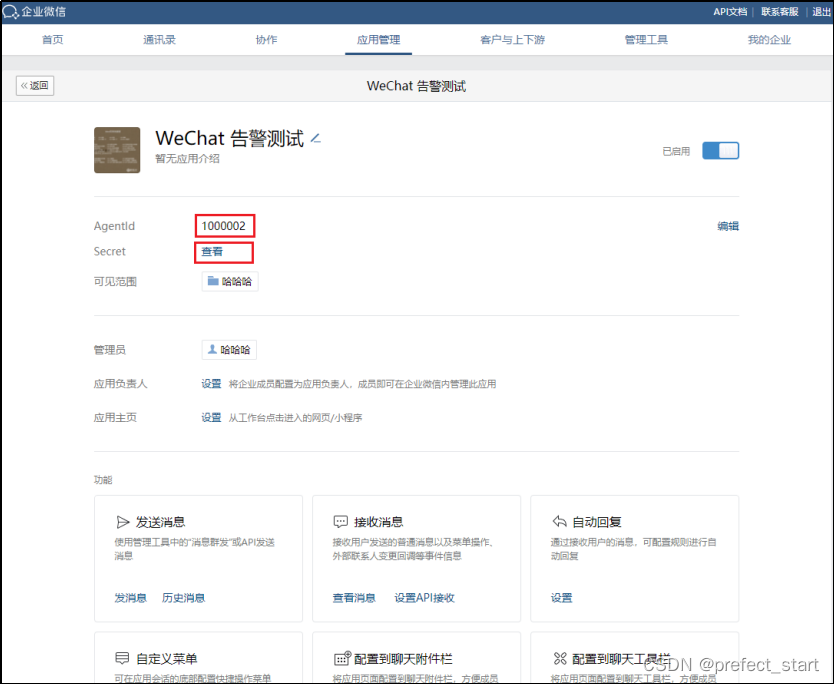Viewport: 834px width, 684px height.
Task: Click the 编辑 link
Action: [x=728, y=226]
